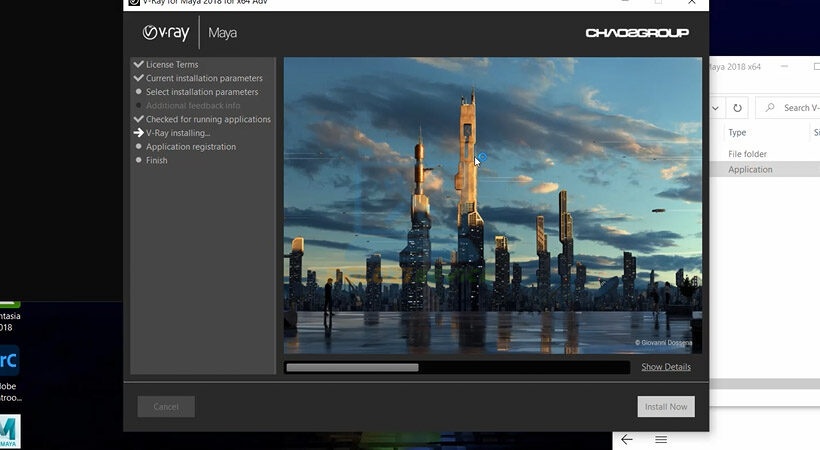The height and width of the screenshot is (450, 820).
Task: Click the Show Details link
Action: [666, 367]
